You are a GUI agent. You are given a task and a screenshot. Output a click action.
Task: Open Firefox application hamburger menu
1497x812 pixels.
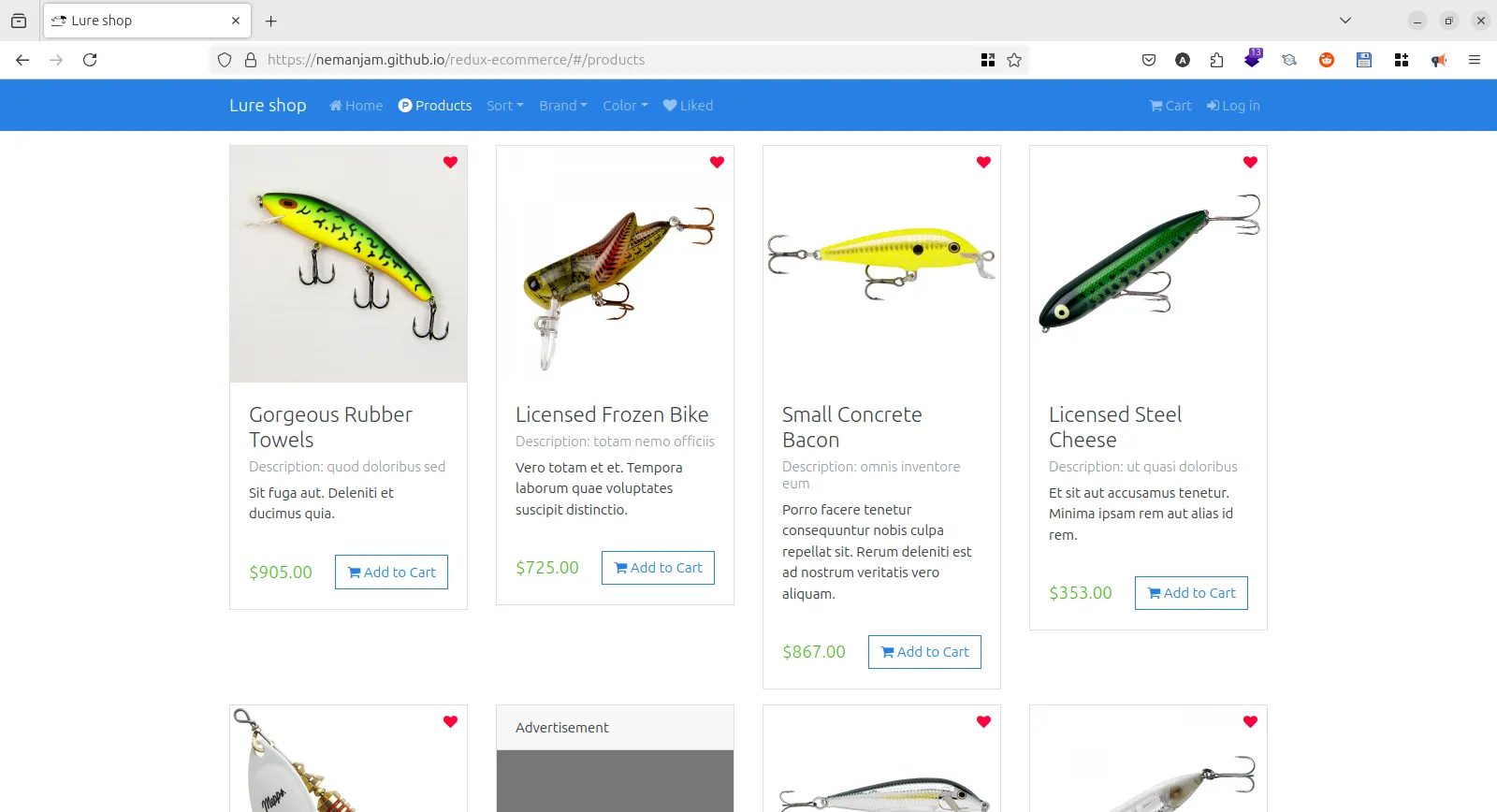click(x=1475, y=60)
